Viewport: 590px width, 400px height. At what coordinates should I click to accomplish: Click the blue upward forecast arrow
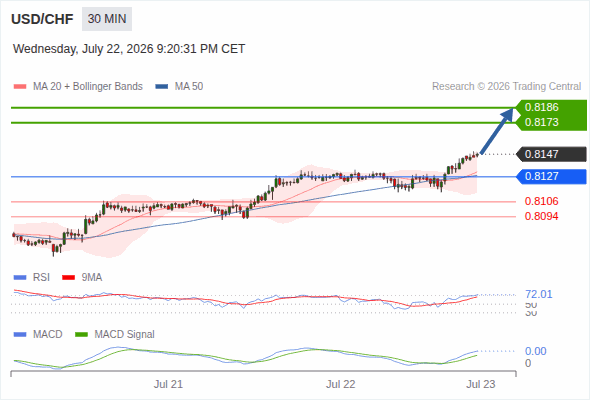(x=497, y=131)
